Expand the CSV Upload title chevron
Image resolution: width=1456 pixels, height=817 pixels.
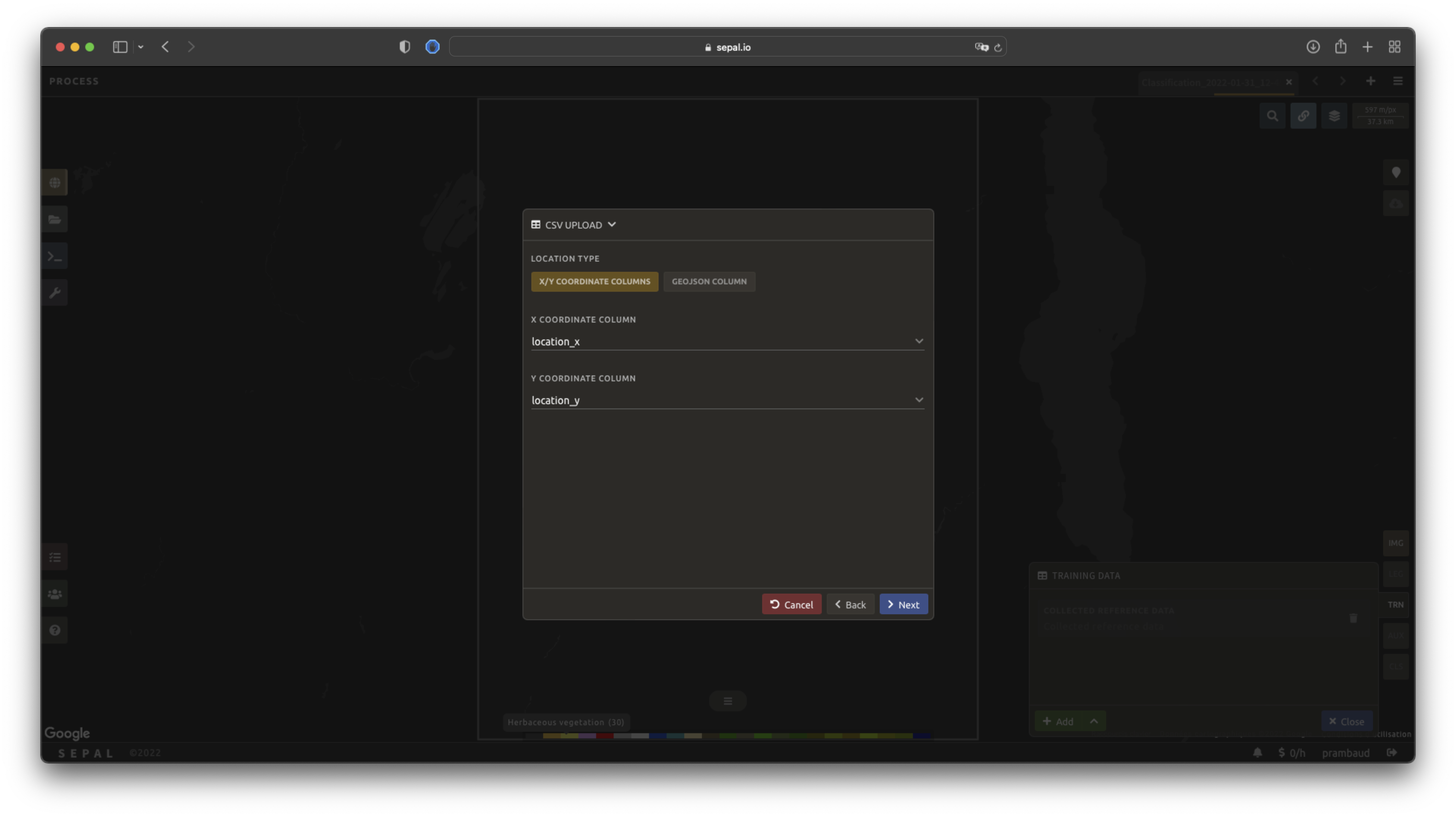pos(612,225)
